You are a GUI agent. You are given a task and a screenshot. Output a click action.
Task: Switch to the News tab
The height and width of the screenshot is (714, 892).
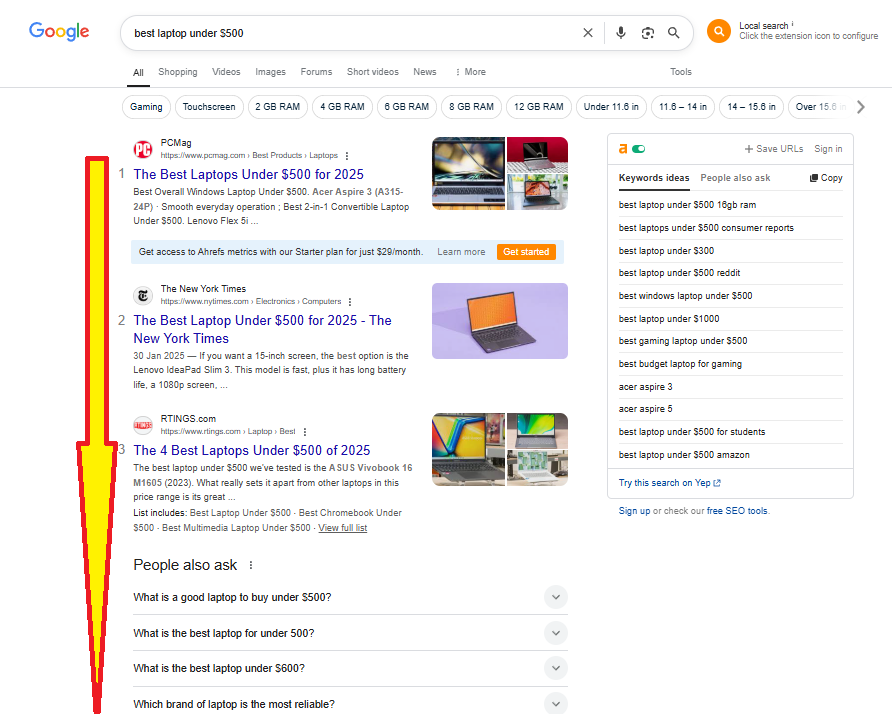click(425, 72)
